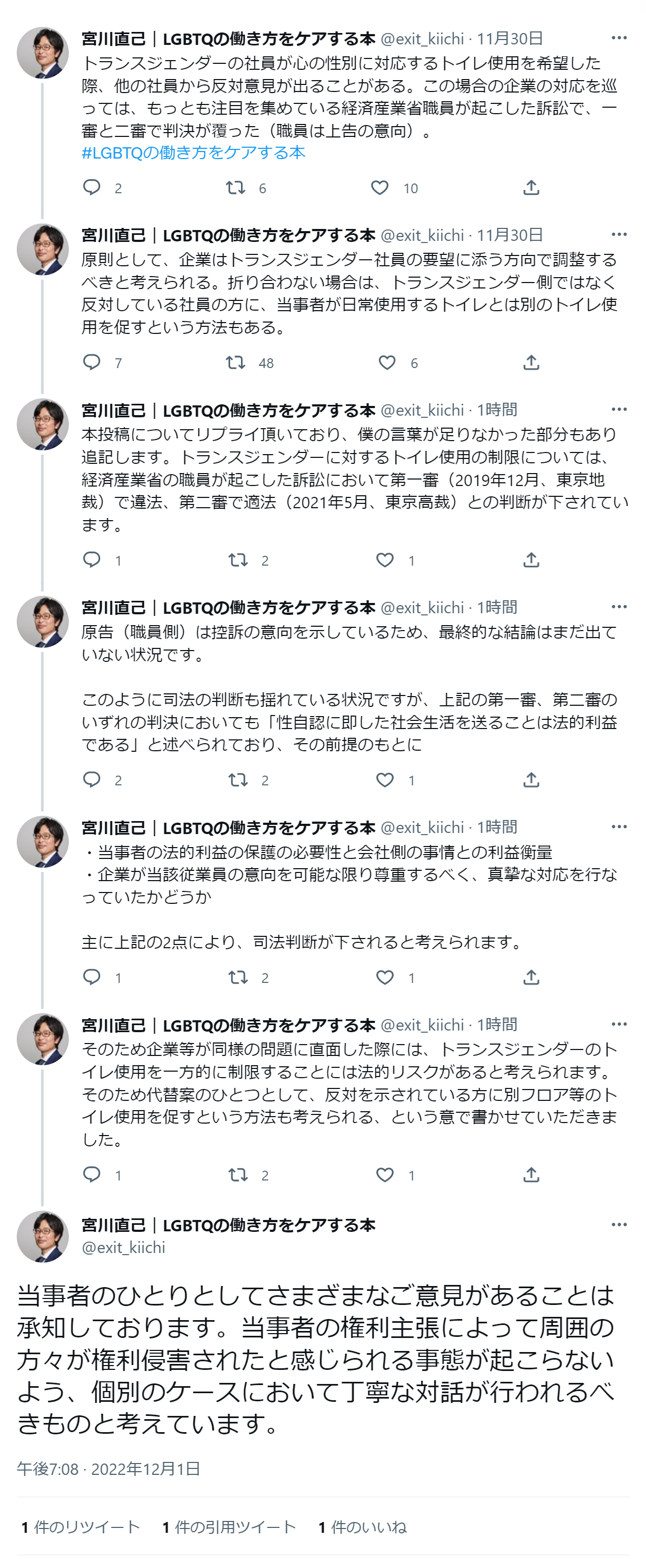Open profile avatar on the first tweet

[x=43, y=53]
